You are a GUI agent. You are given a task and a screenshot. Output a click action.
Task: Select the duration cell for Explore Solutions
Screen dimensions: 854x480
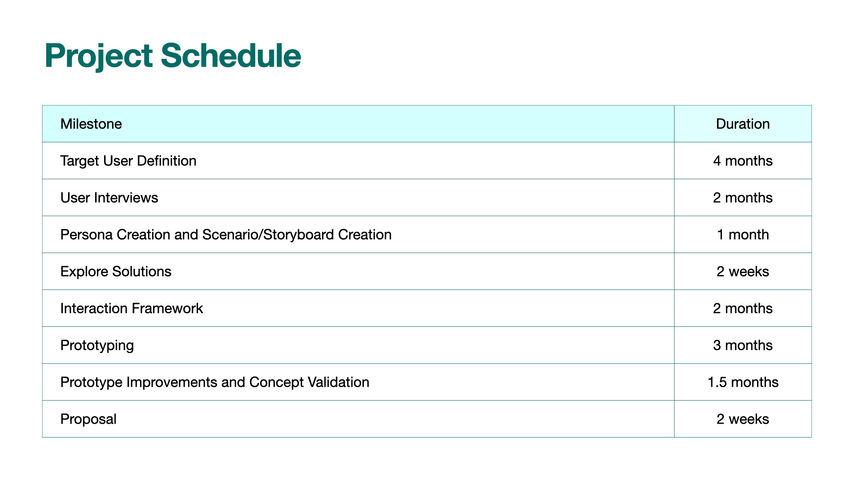(742, 272)
